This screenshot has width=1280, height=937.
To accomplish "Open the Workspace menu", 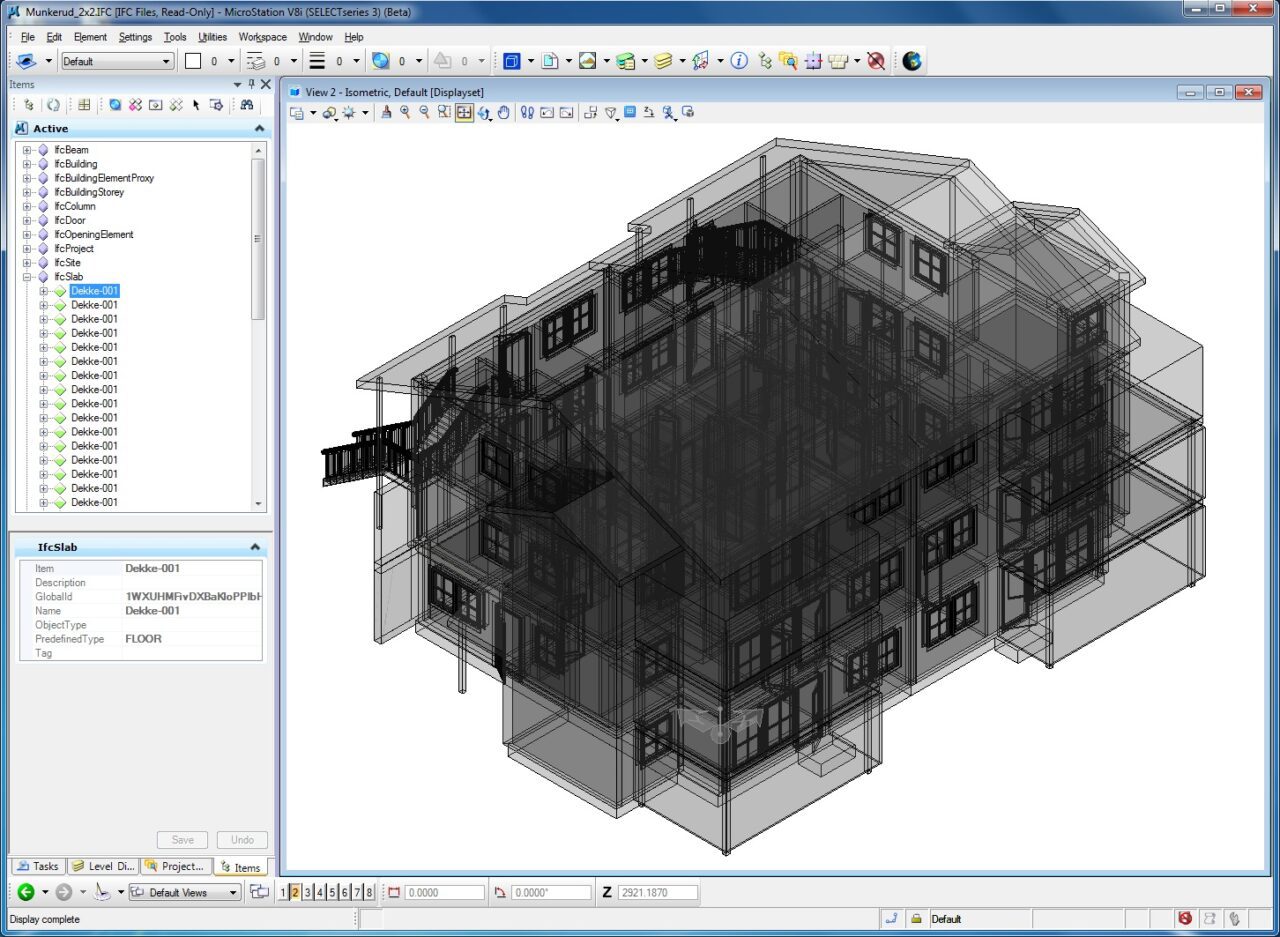I will pos(262,37).
